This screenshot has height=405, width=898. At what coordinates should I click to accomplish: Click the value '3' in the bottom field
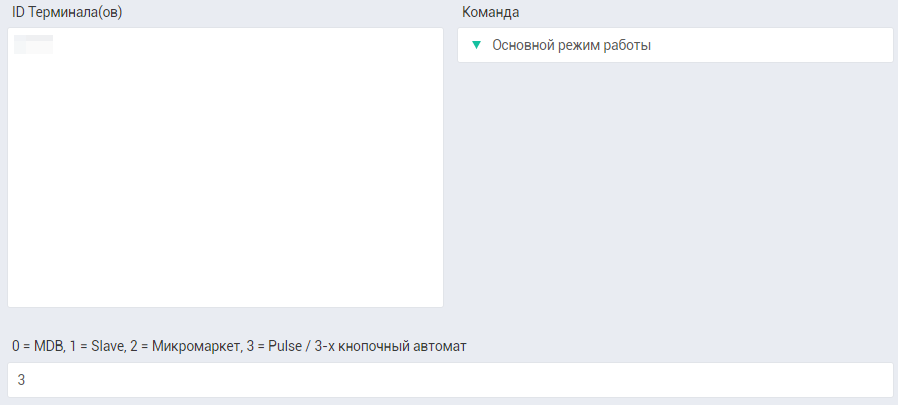pos(21,380)
